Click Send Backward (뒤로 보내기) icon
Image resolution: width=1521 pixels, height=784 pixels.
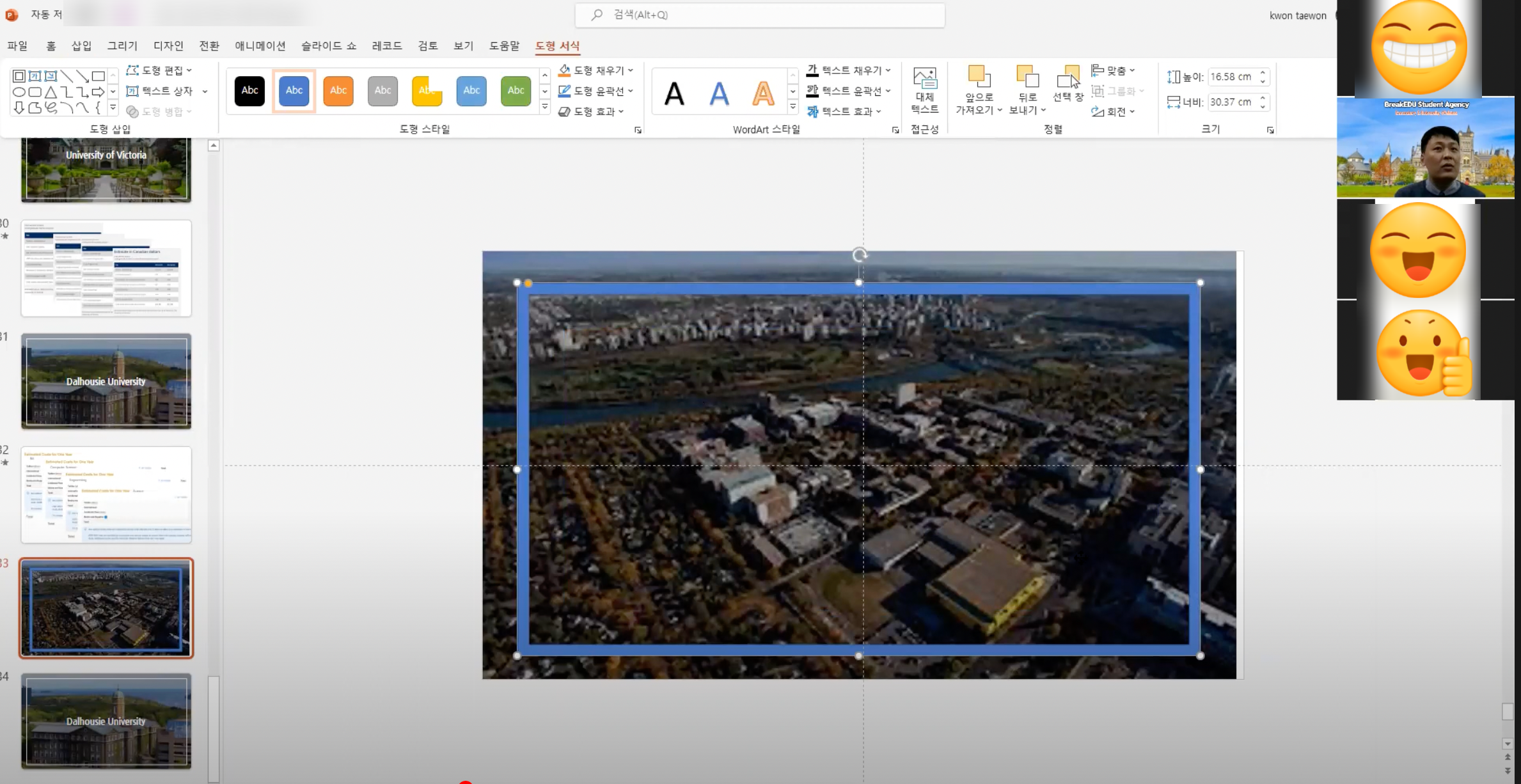click(x=1027, y=77)
